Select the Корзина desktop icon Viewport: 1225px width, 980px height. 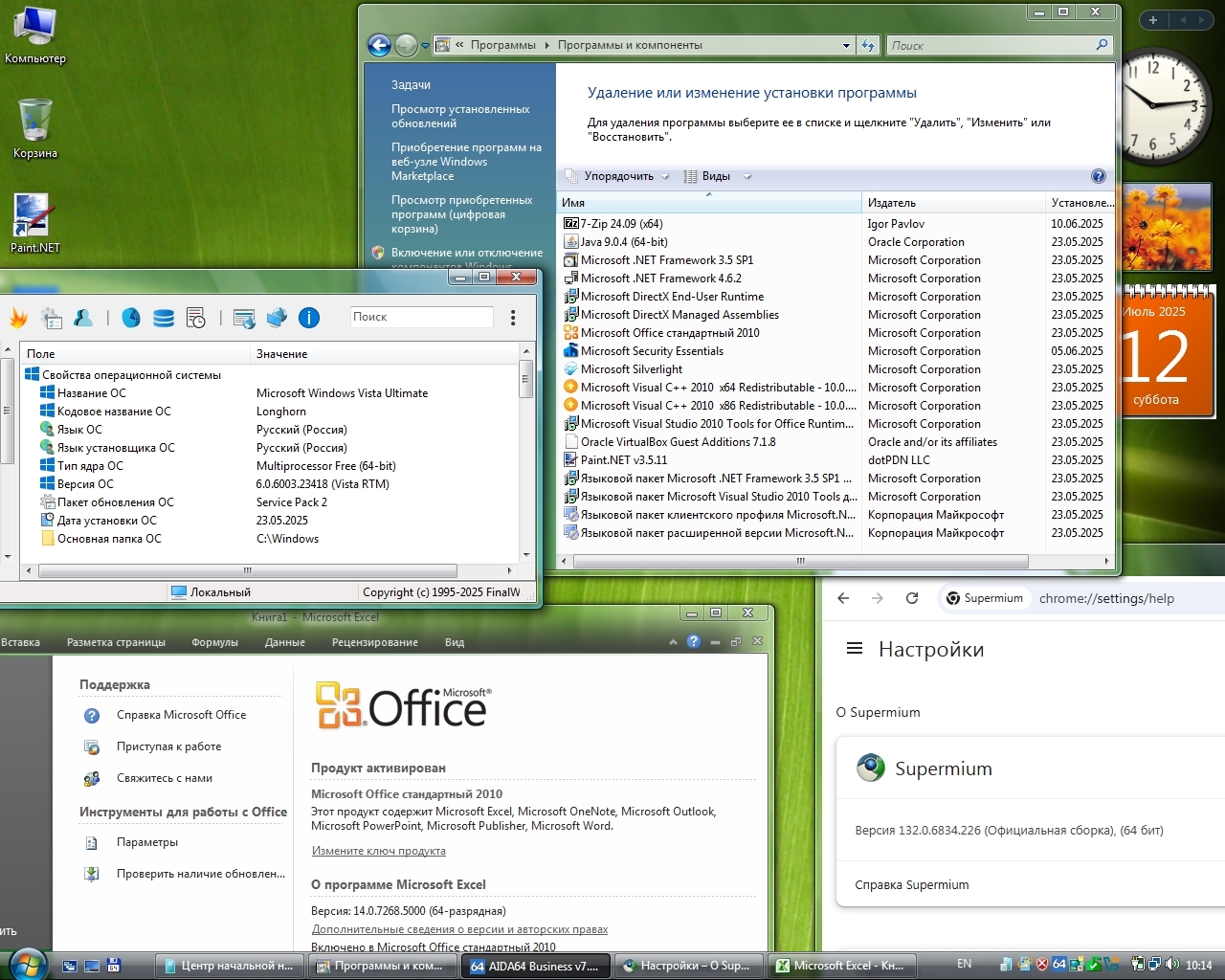click(35, 128)
